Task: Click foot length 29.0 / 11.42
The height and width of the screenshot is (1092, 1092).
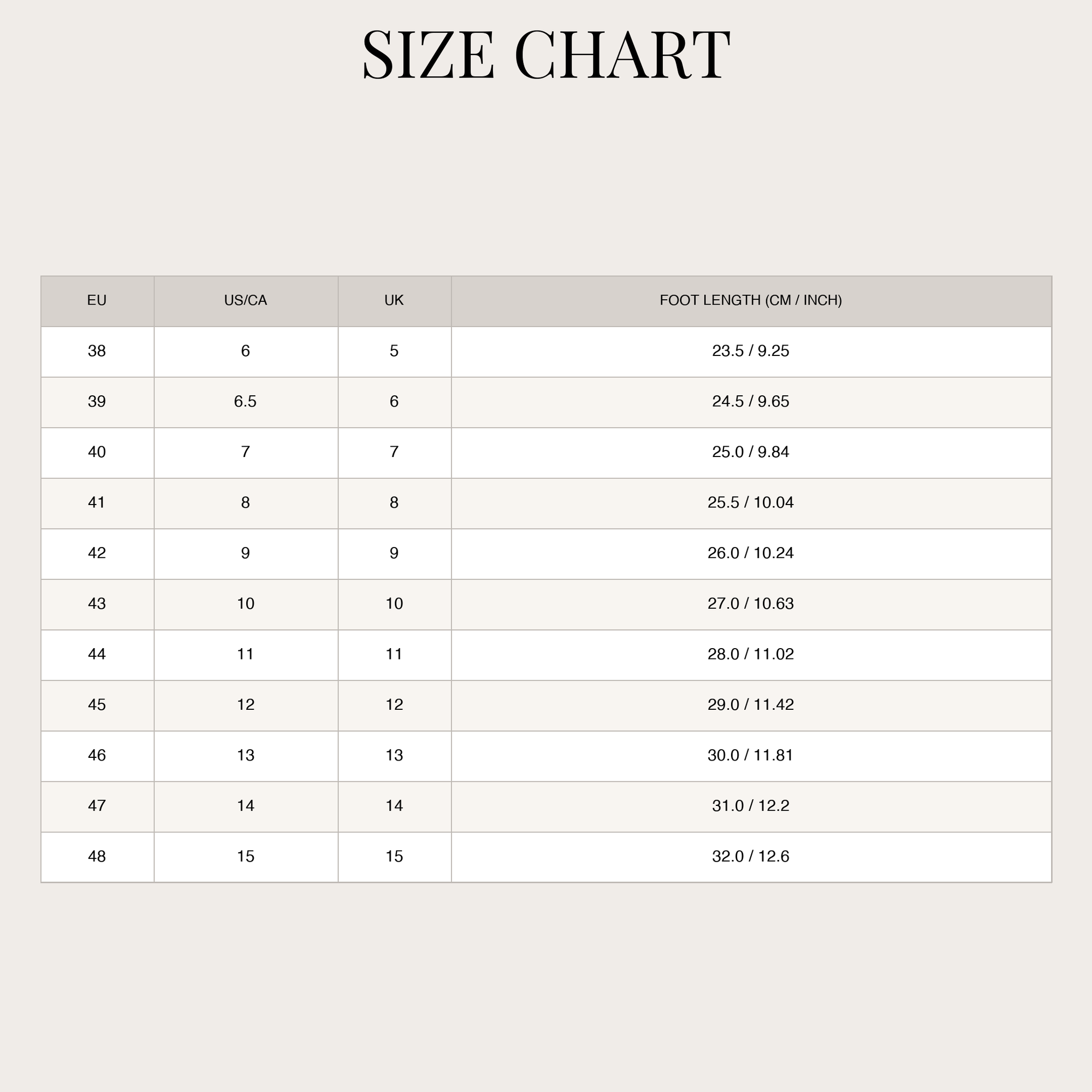Action: click(751, 705)
